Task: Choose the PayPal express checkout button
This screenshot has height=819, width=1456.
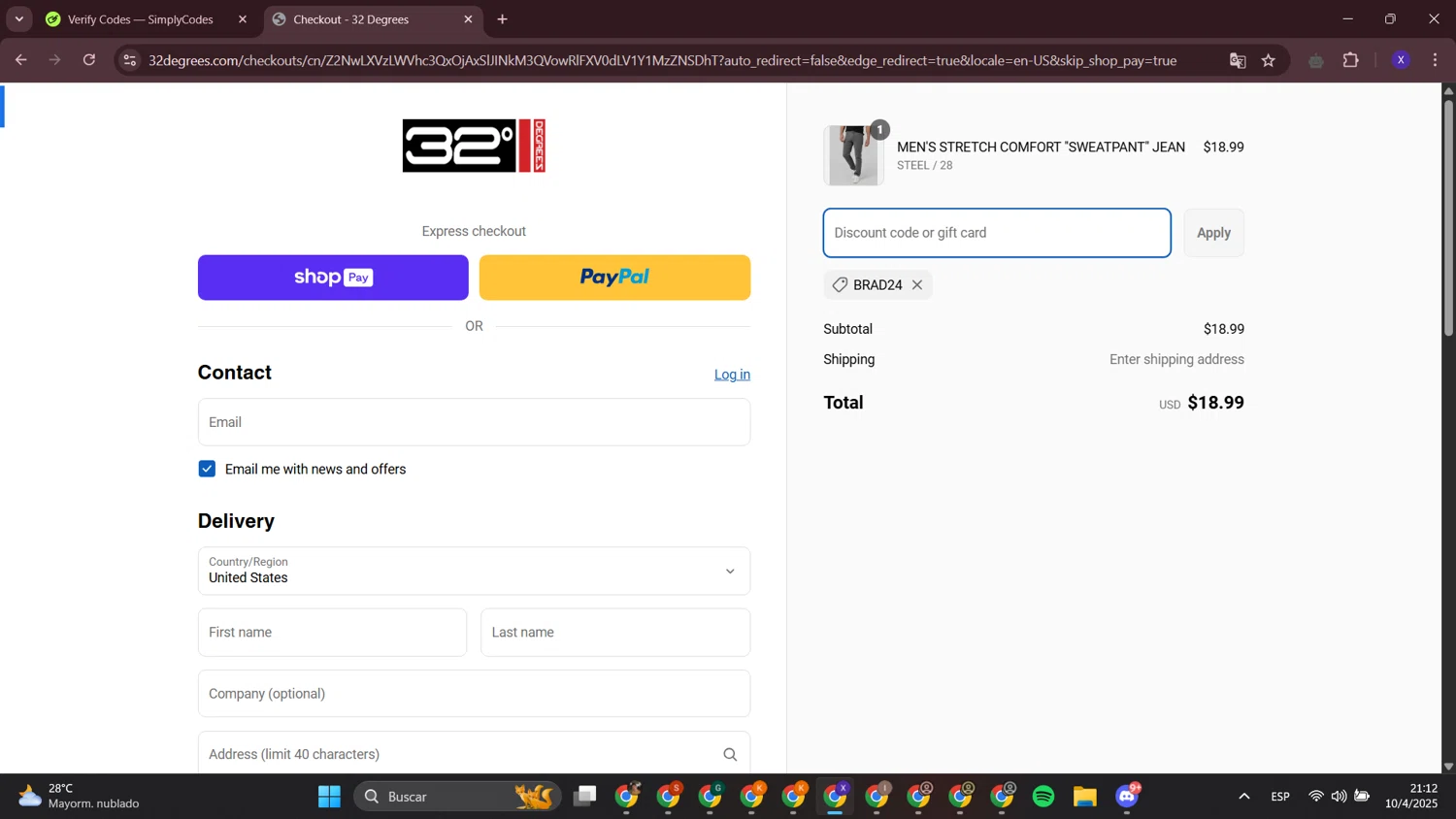Action: [614, 278]
